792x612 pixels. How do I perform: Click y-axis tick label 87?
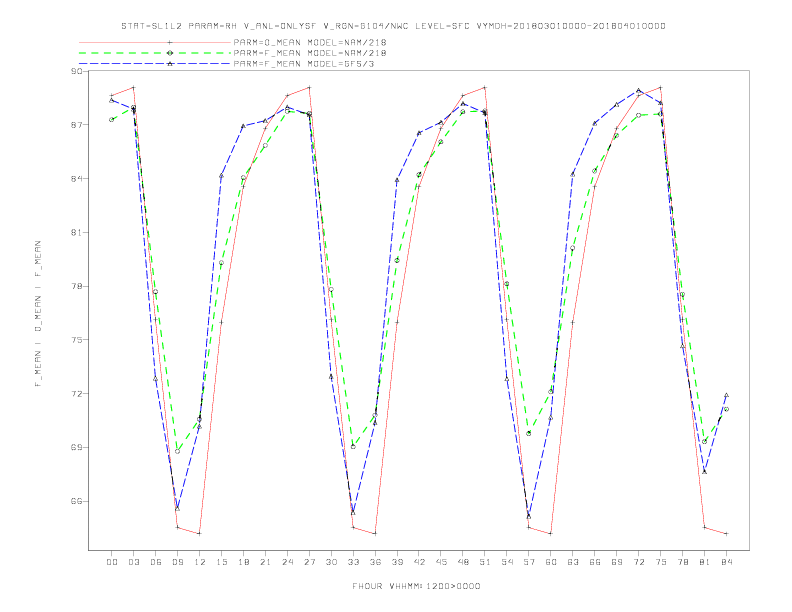[x=76, y=125]
